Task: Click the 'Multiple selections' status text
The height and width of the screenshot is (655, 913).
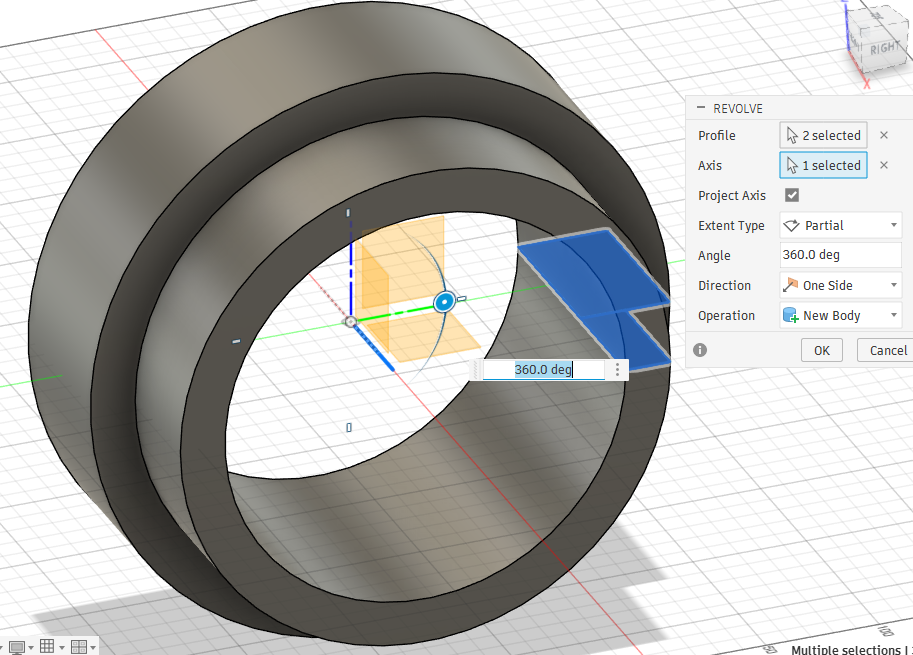Action: [845, 650]
